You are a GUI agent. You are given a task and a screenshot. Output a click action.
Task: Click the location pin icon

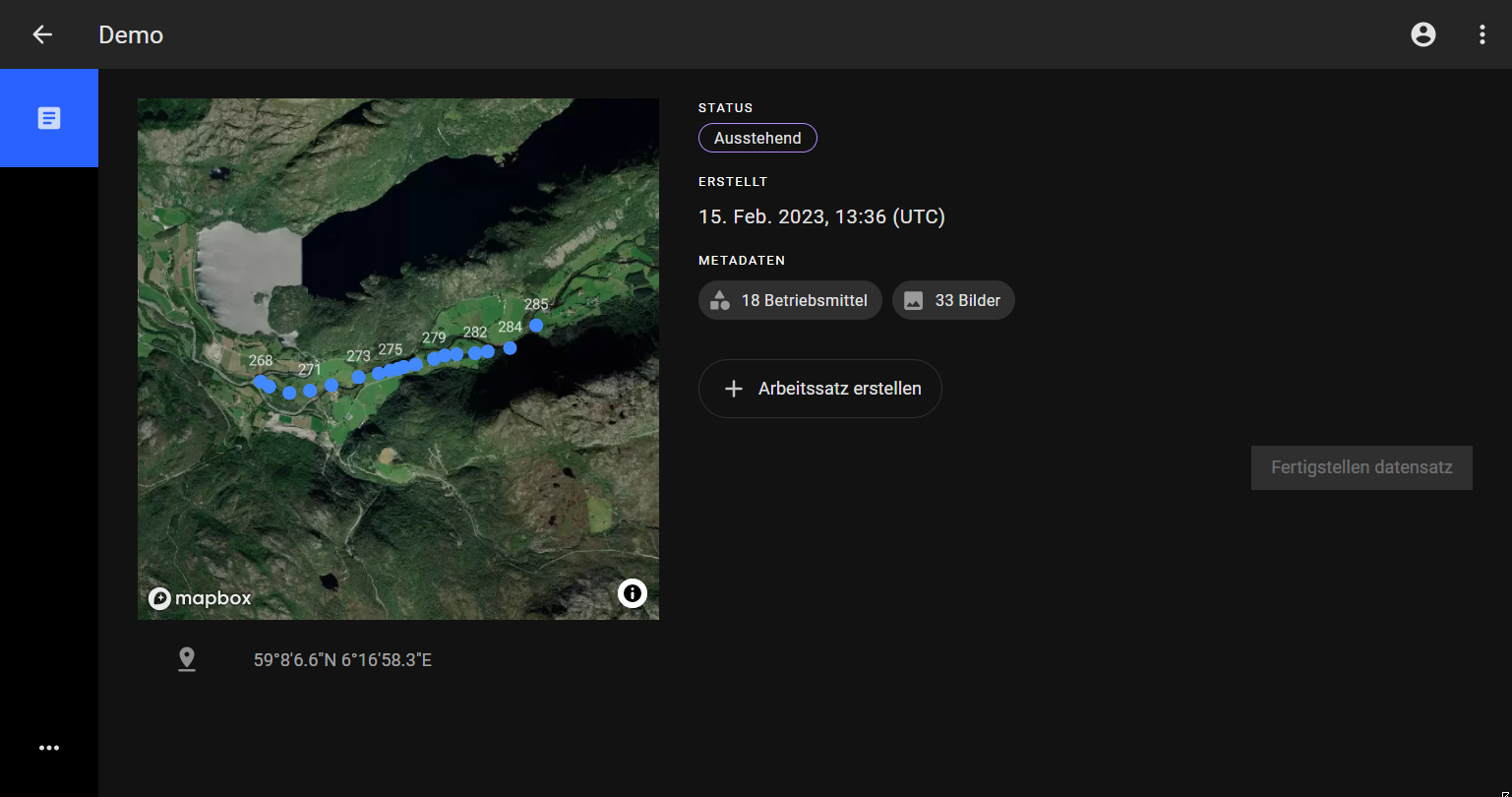coord(187,659)
